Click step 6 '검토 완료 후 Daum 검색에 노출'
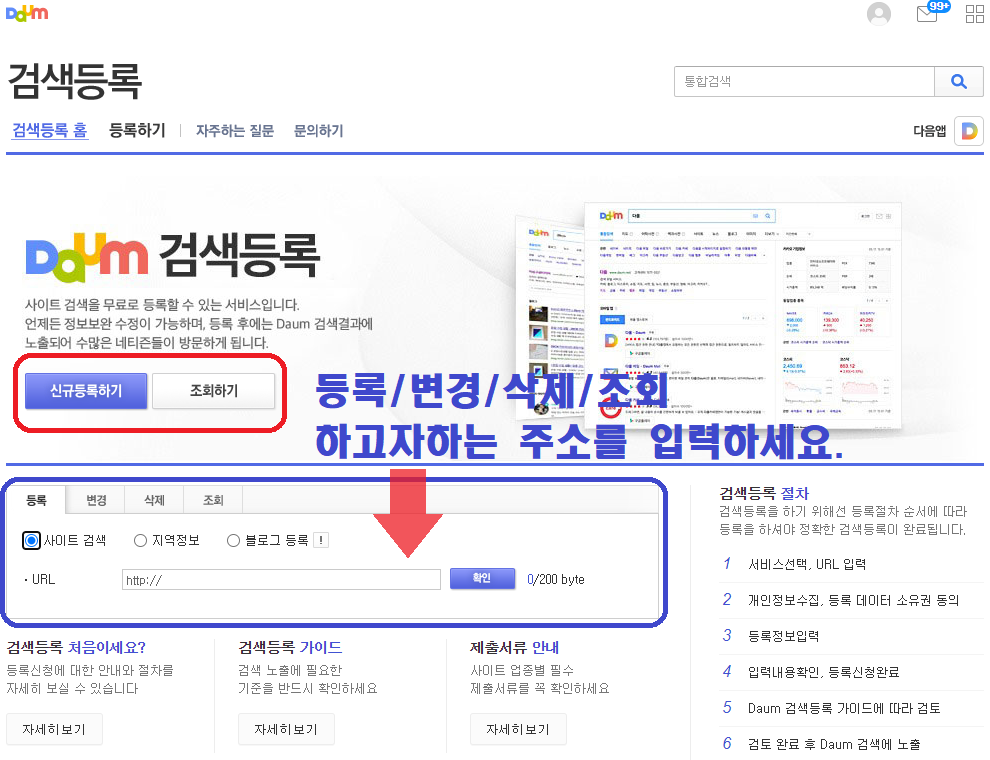The height and width of the screenshot is (760, 990). click(834, 744)
